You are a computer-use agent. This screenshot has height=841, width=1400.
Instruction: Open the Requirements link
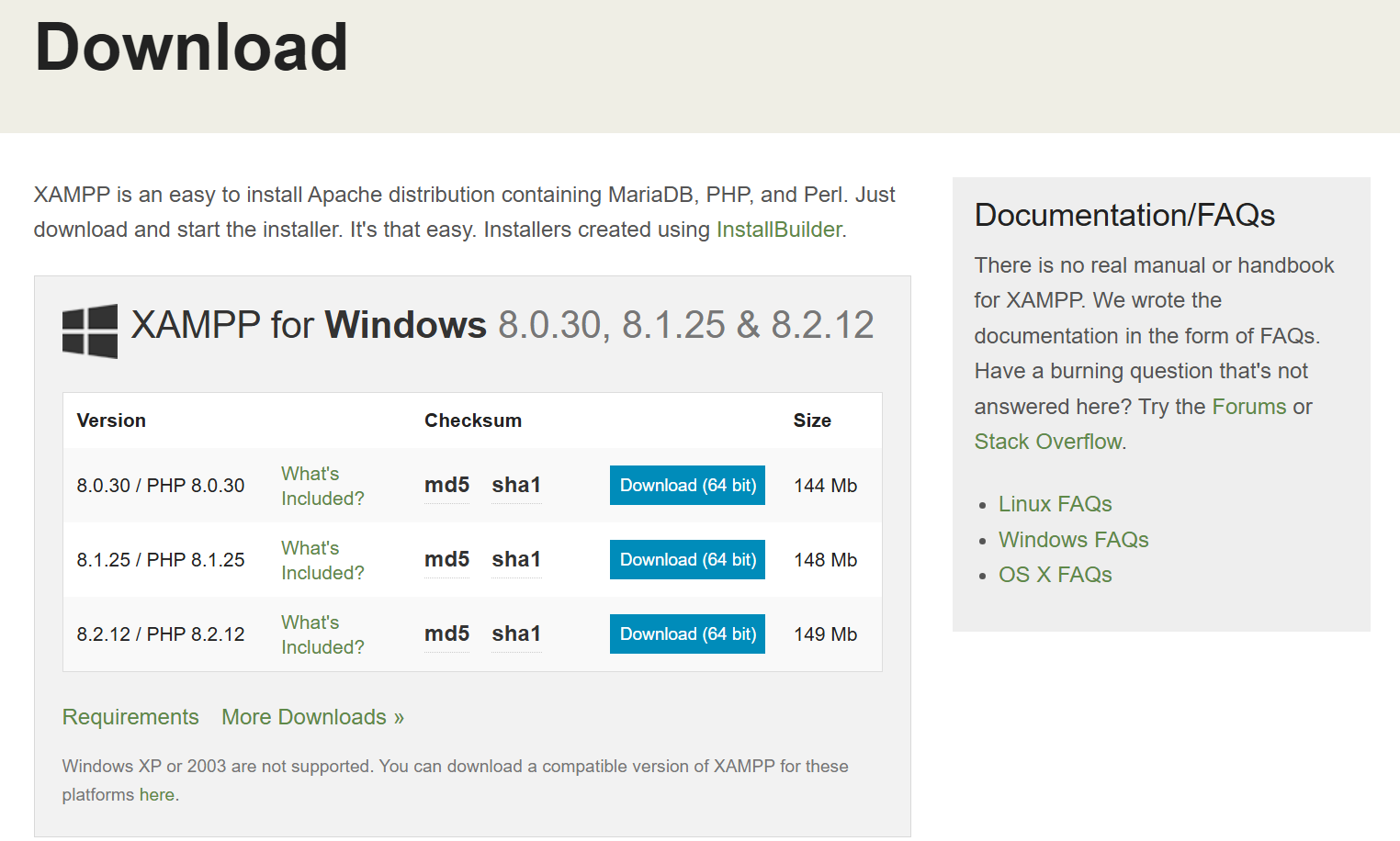[130, 717]
